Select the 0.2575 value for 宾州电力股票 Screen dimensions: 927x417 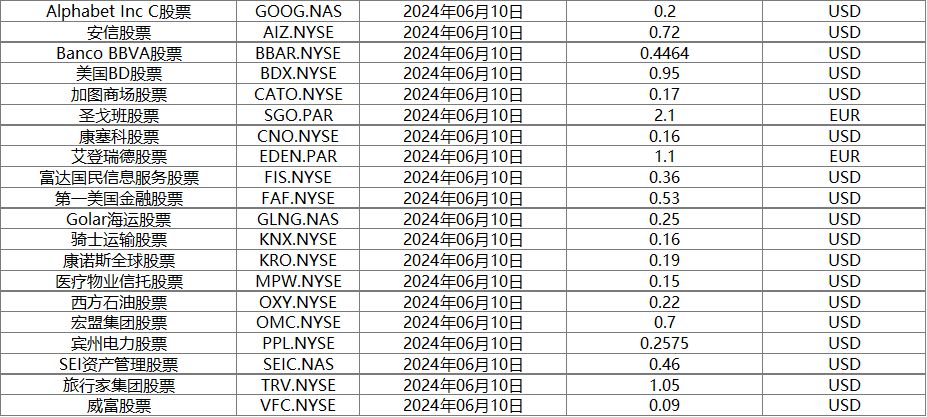665,343
